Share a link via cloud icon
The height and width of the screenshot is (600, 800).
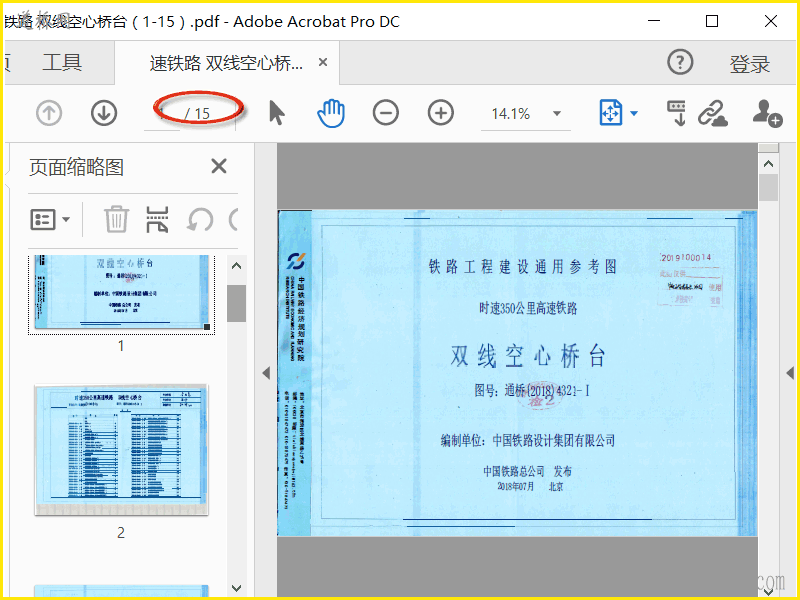(x=713, y=113)
